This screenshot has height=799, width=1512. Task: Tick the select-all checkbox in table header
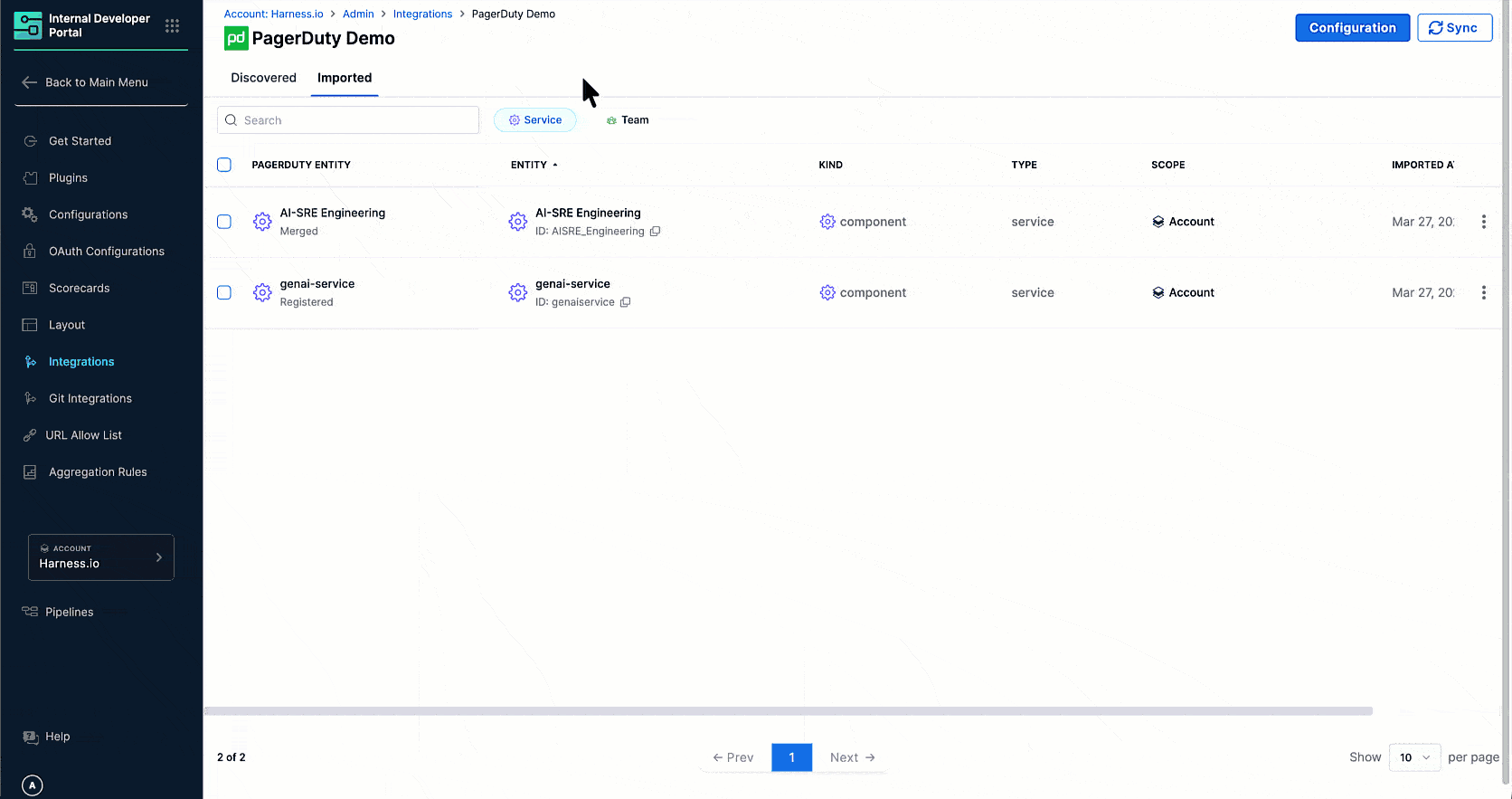pyautogui.click(x=224, y=165)
